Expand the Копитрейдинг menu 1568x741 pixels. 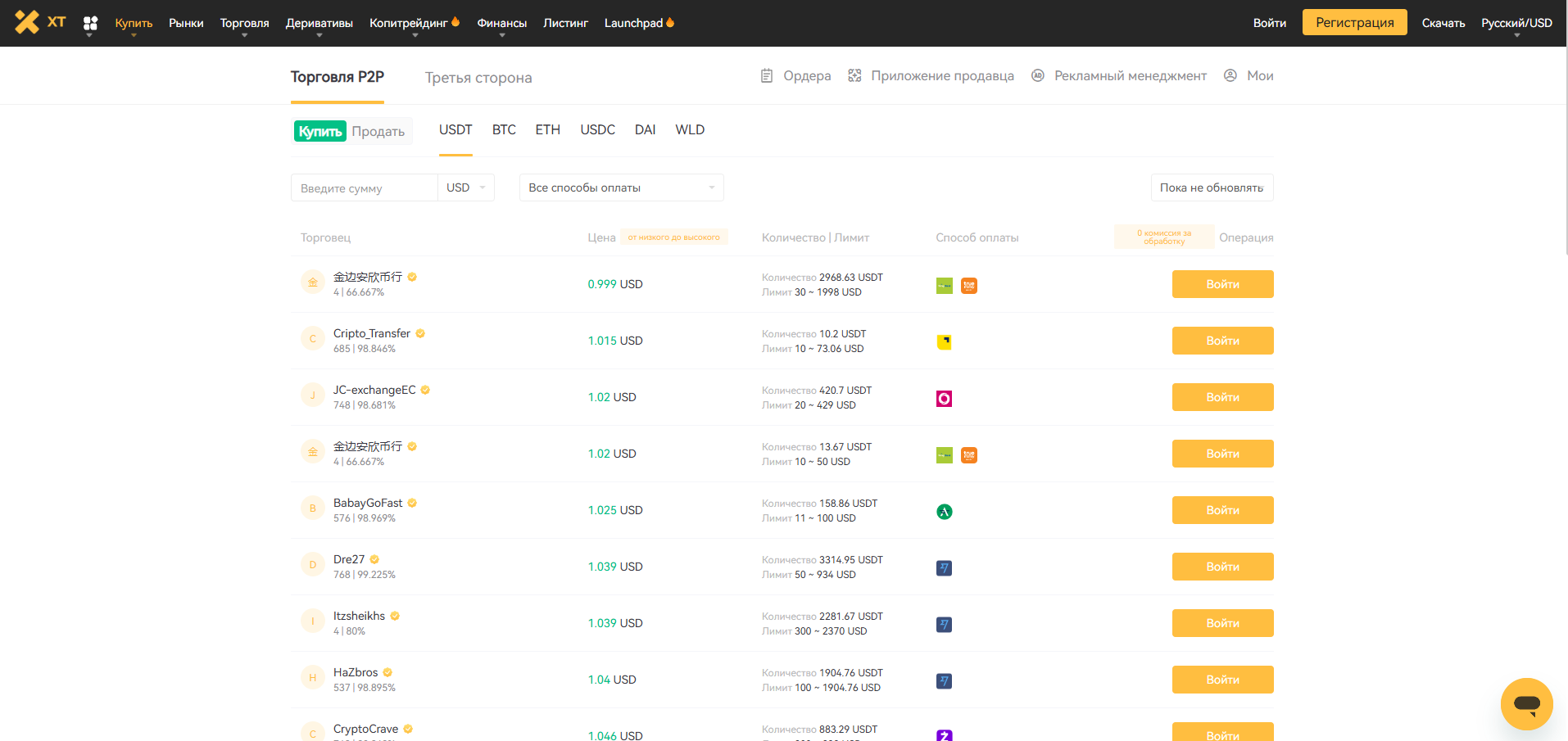415,23
